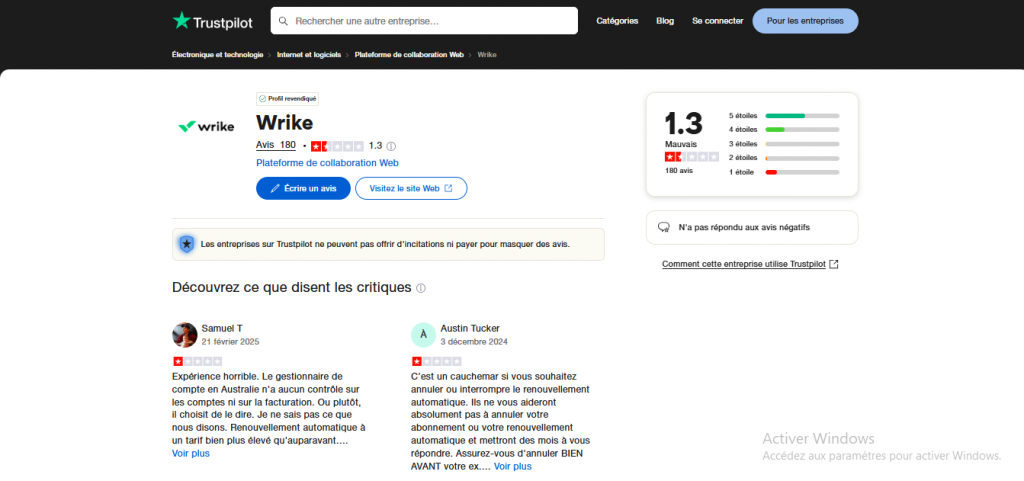Viewport: 1024px width, 481px height.
Task: Open Plateforme de collaboration Web breadcrumb
Action: 409,55
